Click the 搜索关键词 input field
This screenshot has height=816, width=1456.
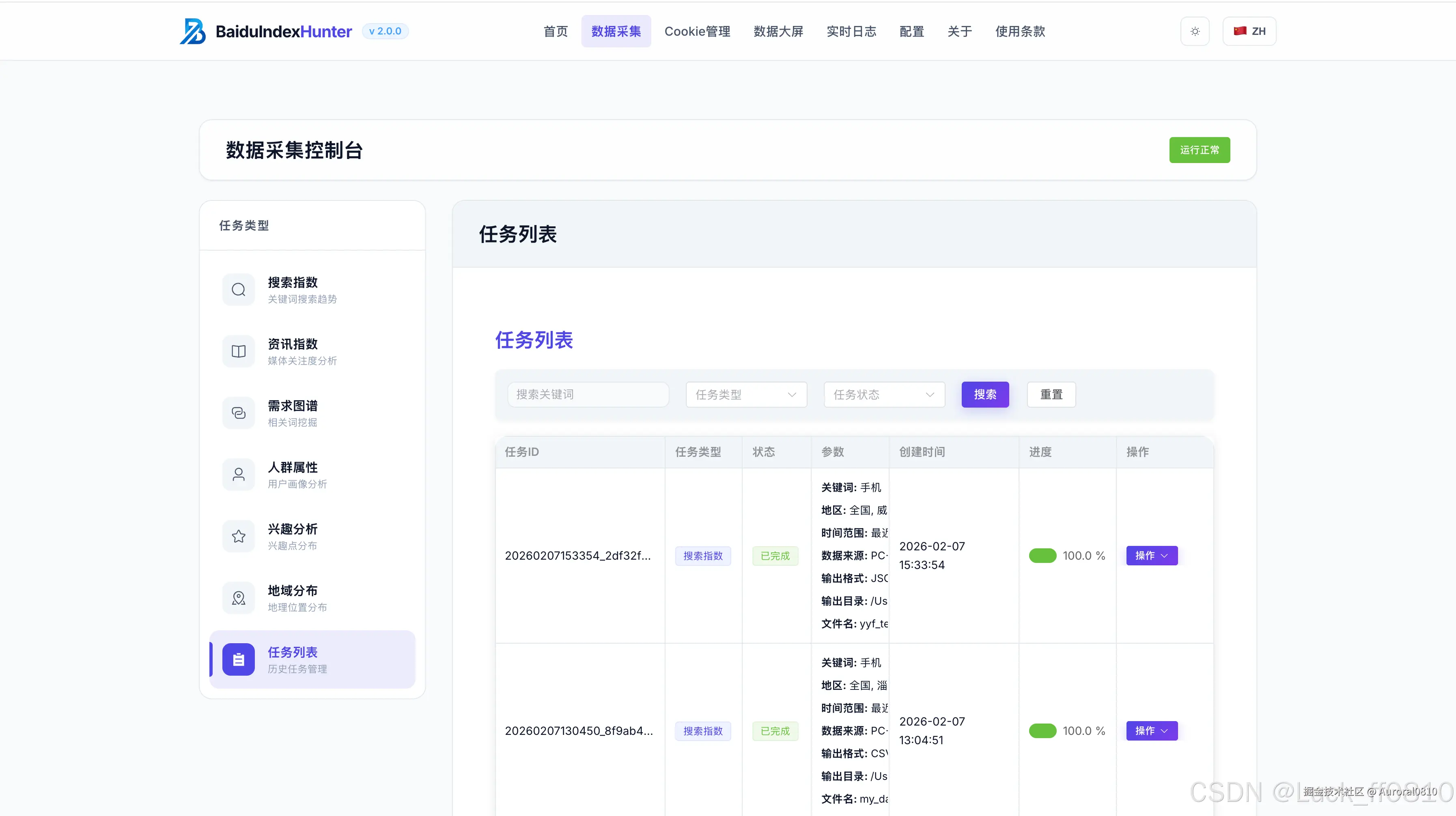tap(588, 394)
